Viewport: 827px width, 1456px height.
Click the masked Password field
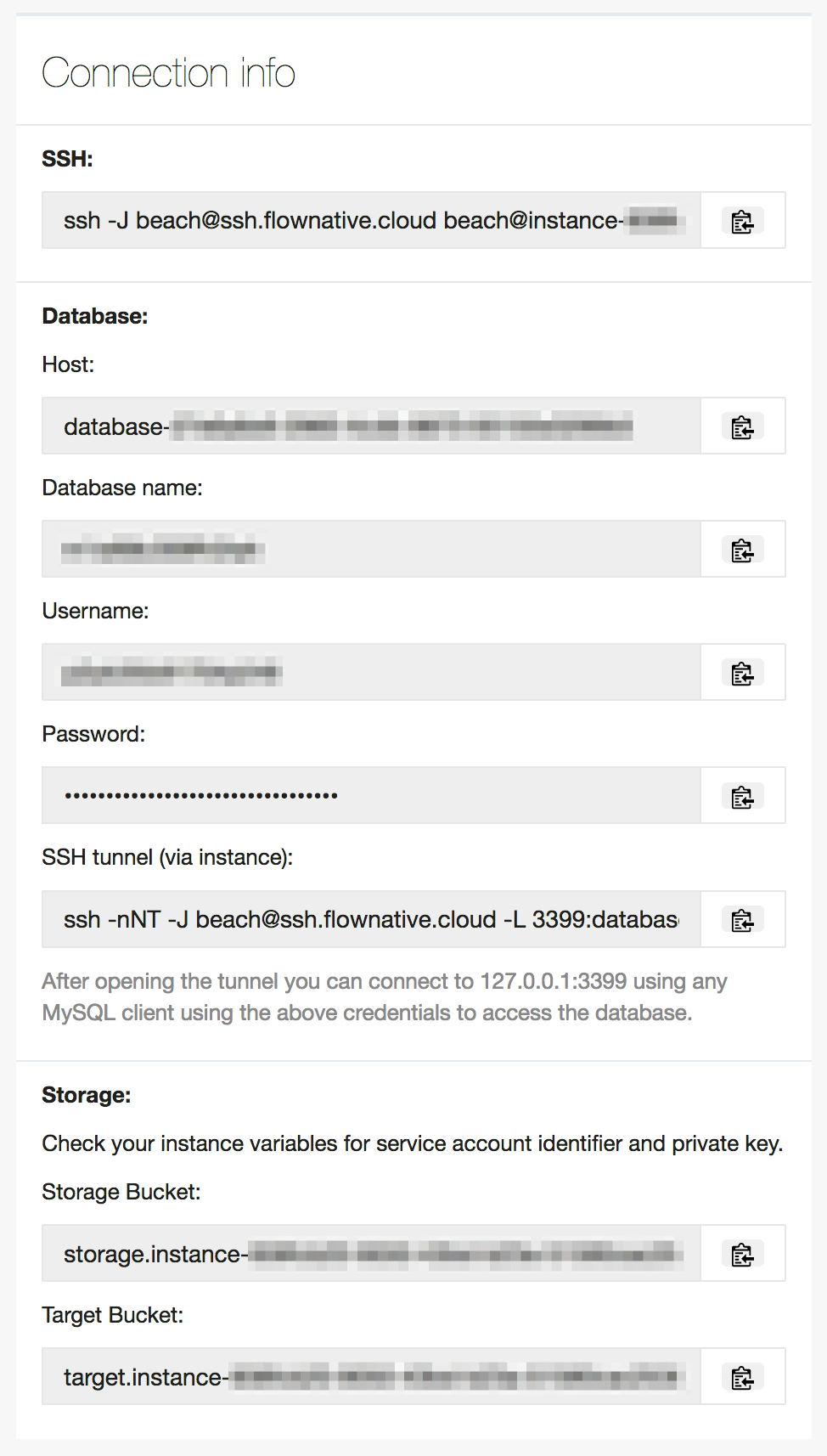pyautogui.click(x=371, y=796)
